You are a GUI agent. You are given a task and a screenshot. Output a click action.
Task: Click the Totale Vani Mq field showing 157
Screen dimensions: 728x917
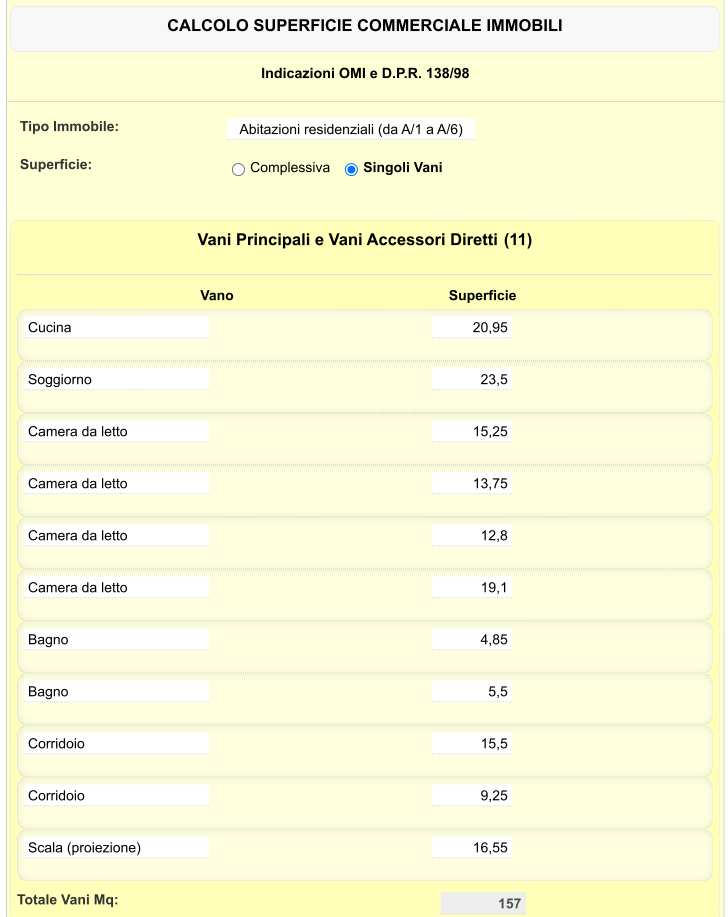click(x=483, y=903)
